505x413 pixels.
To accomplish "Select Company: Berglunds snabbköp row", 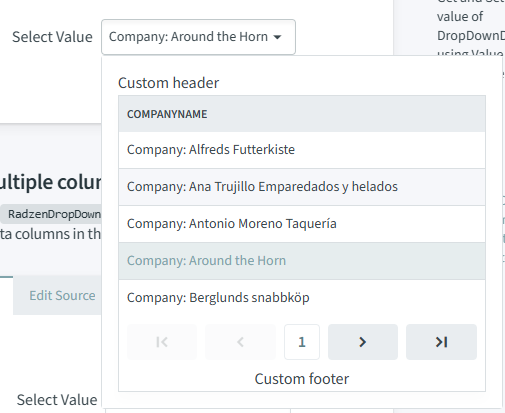I will [302, 298].
